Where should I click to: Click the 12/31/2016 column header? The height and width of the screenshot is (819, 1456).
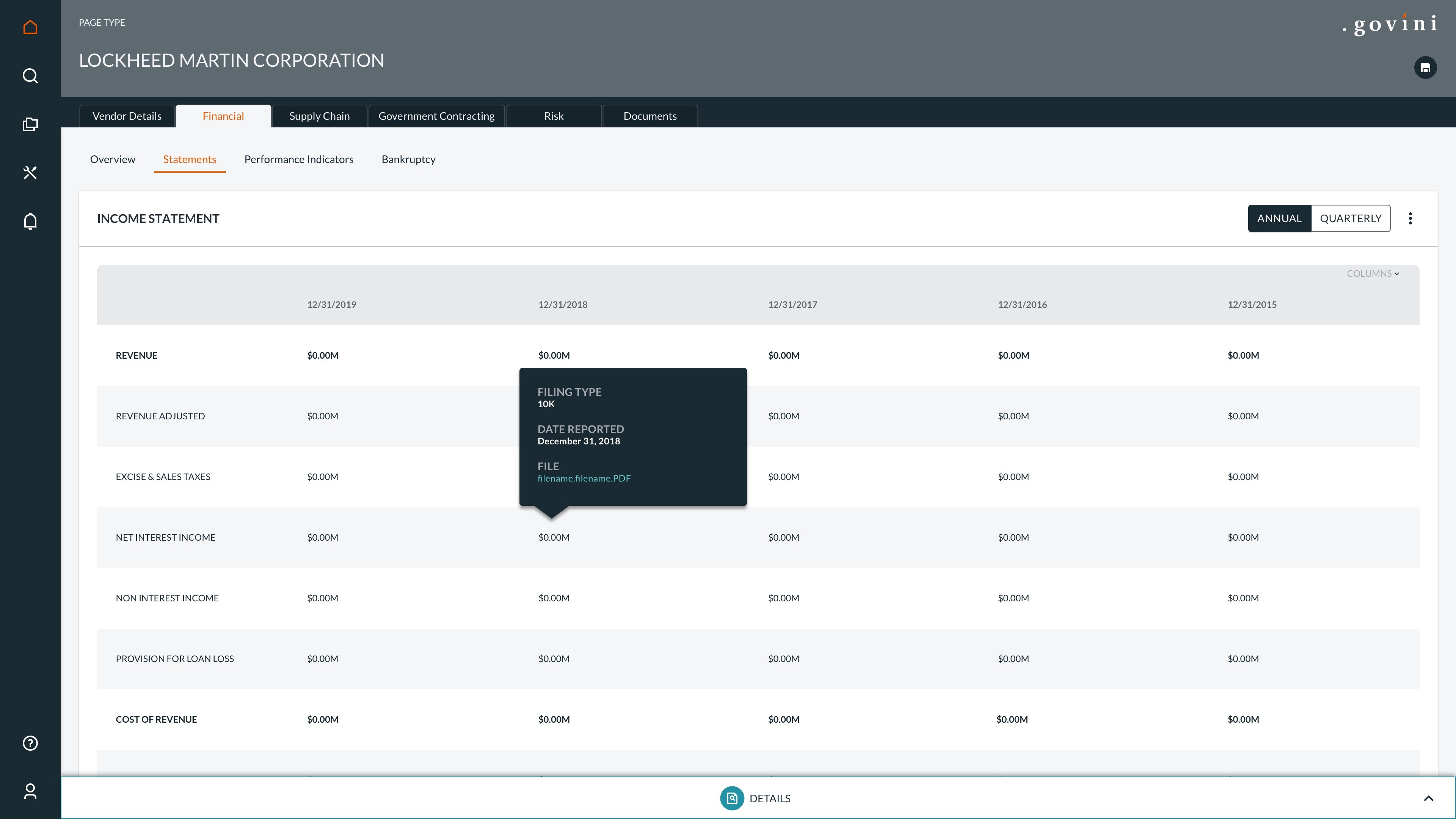(x=1022, y=304)
